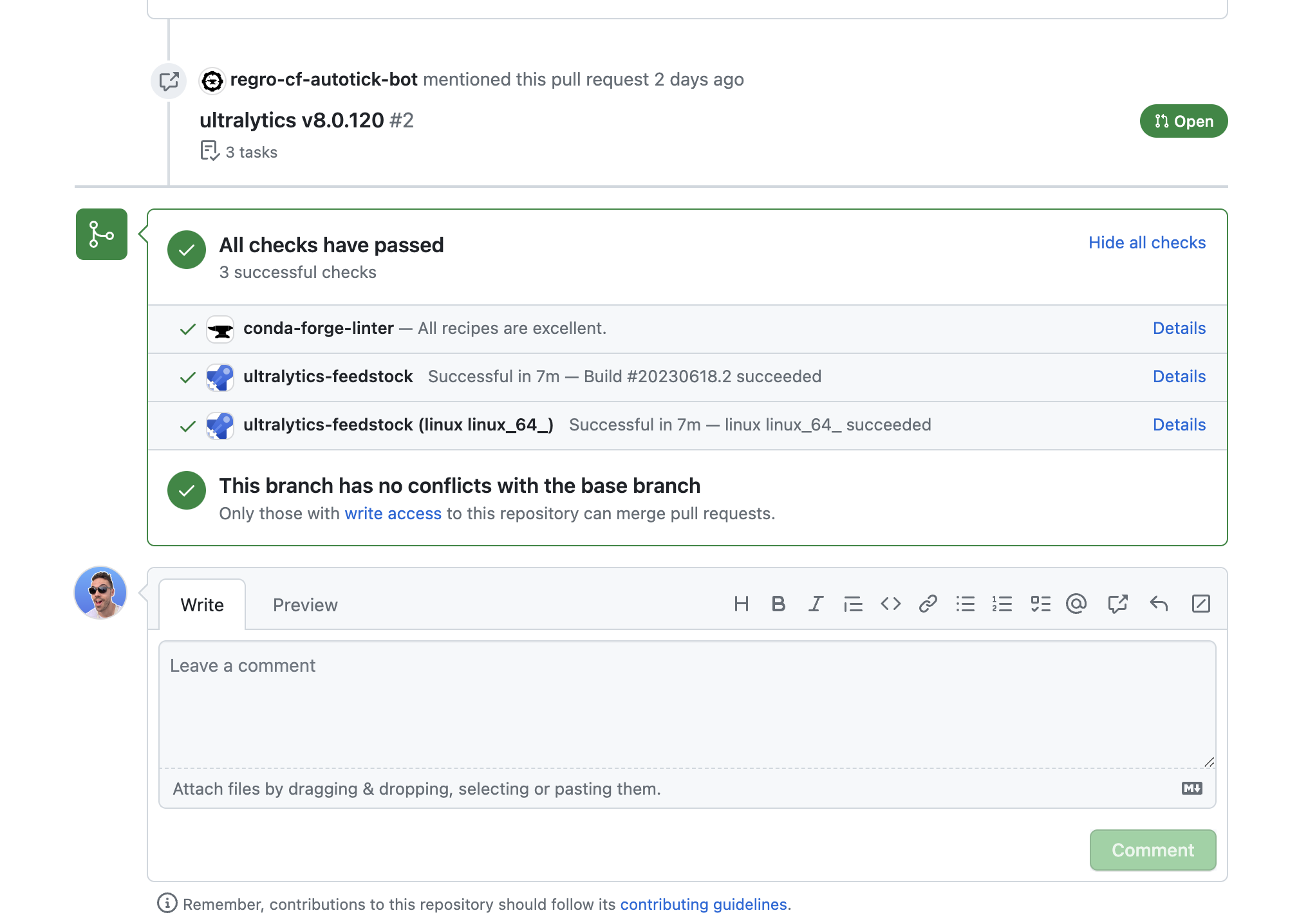Click the Heading formatting icon
Screen dimensions: 1308x924
[742, 604]
